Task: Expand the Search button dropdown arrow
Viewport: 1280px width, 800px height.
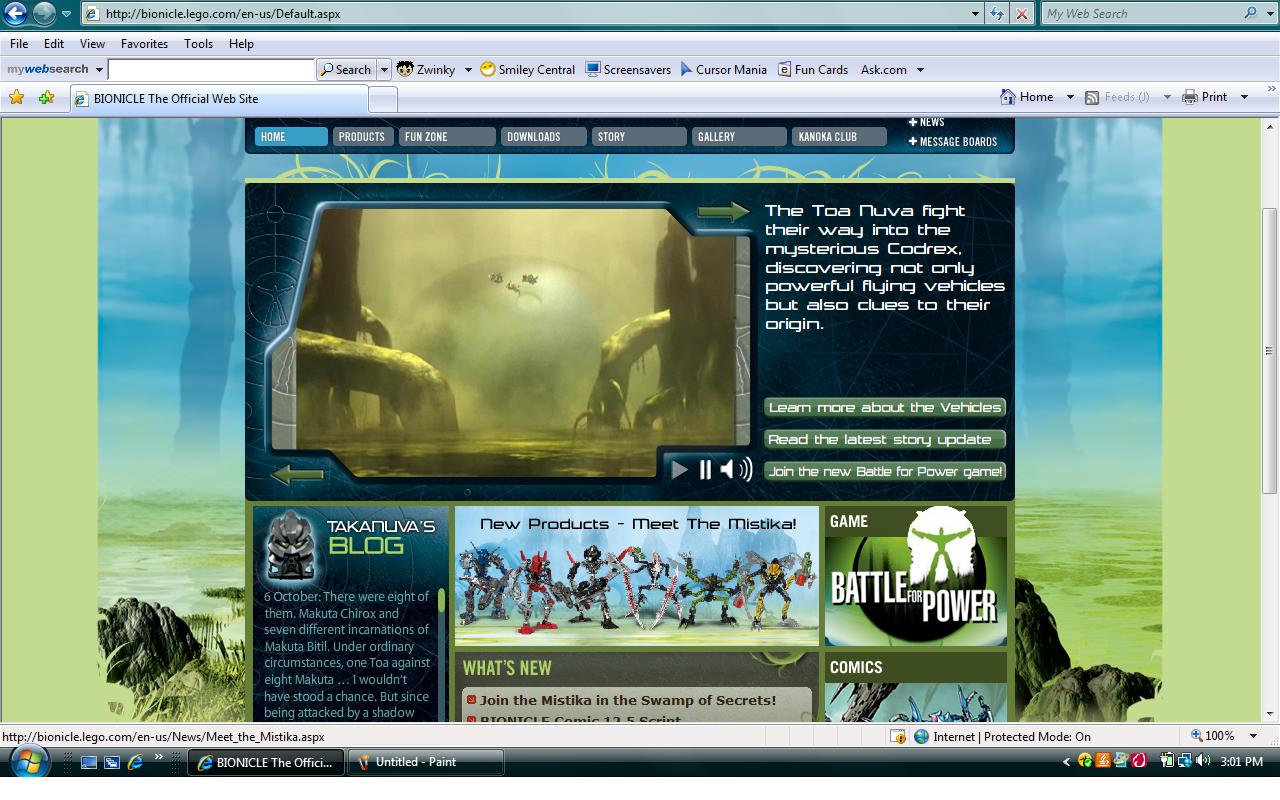Action: click(x=384, y=70)
